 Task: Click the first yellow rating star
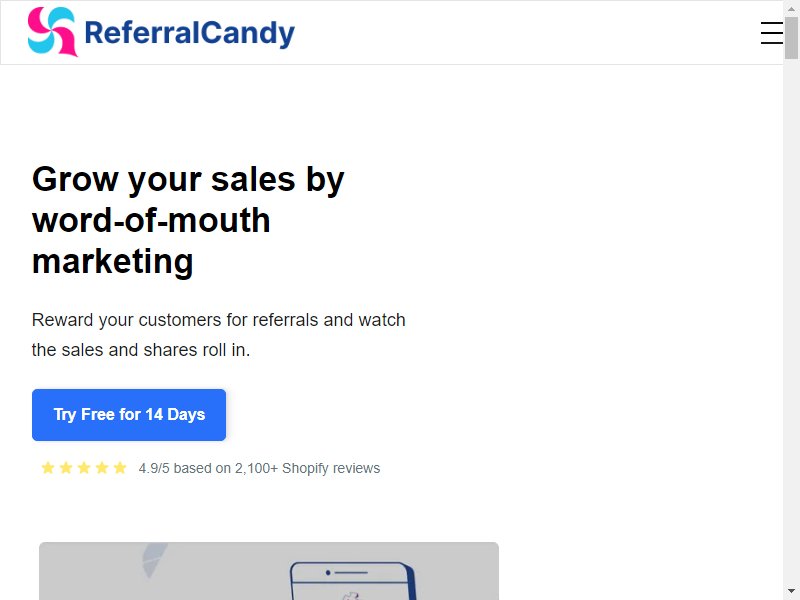coord(48,467)
